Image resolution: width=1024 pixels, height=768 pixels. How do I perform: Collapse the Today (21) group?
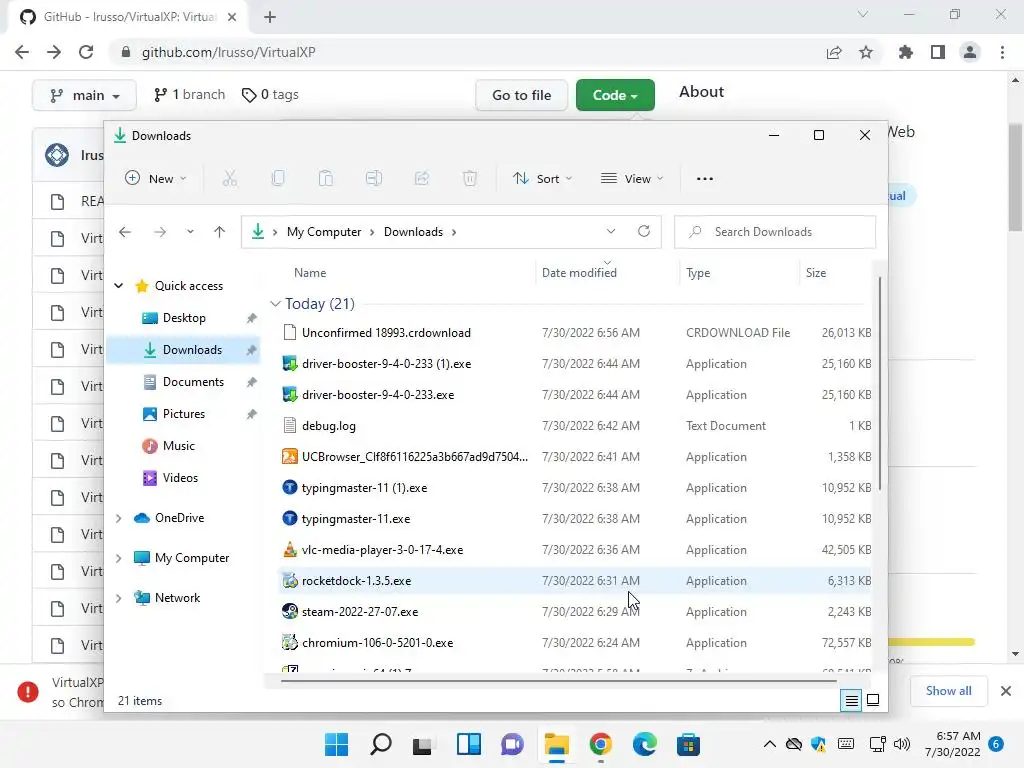coord(276,304)
